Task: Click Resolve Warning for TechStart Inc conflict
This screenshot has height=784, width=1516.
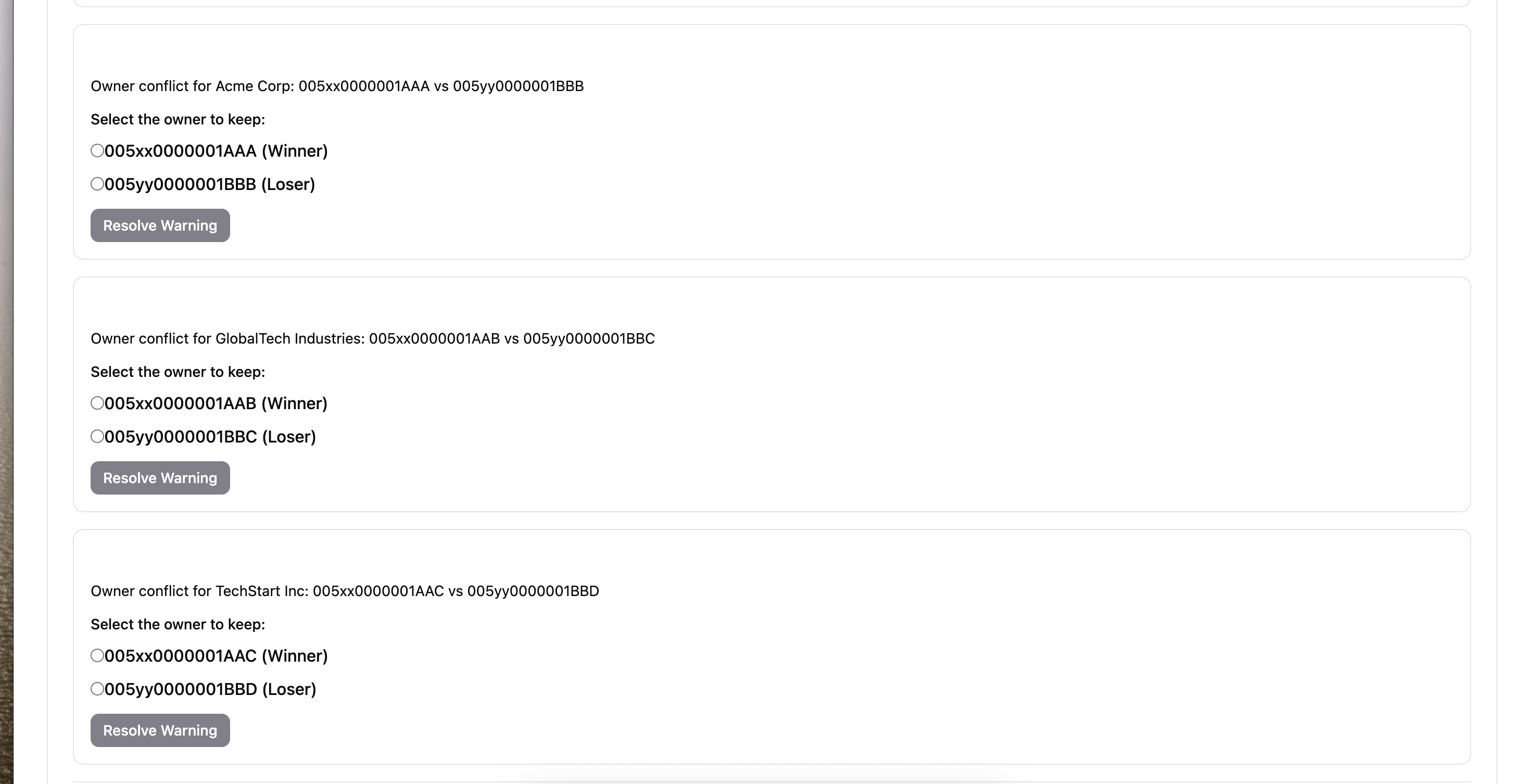Action: [160, 730]
